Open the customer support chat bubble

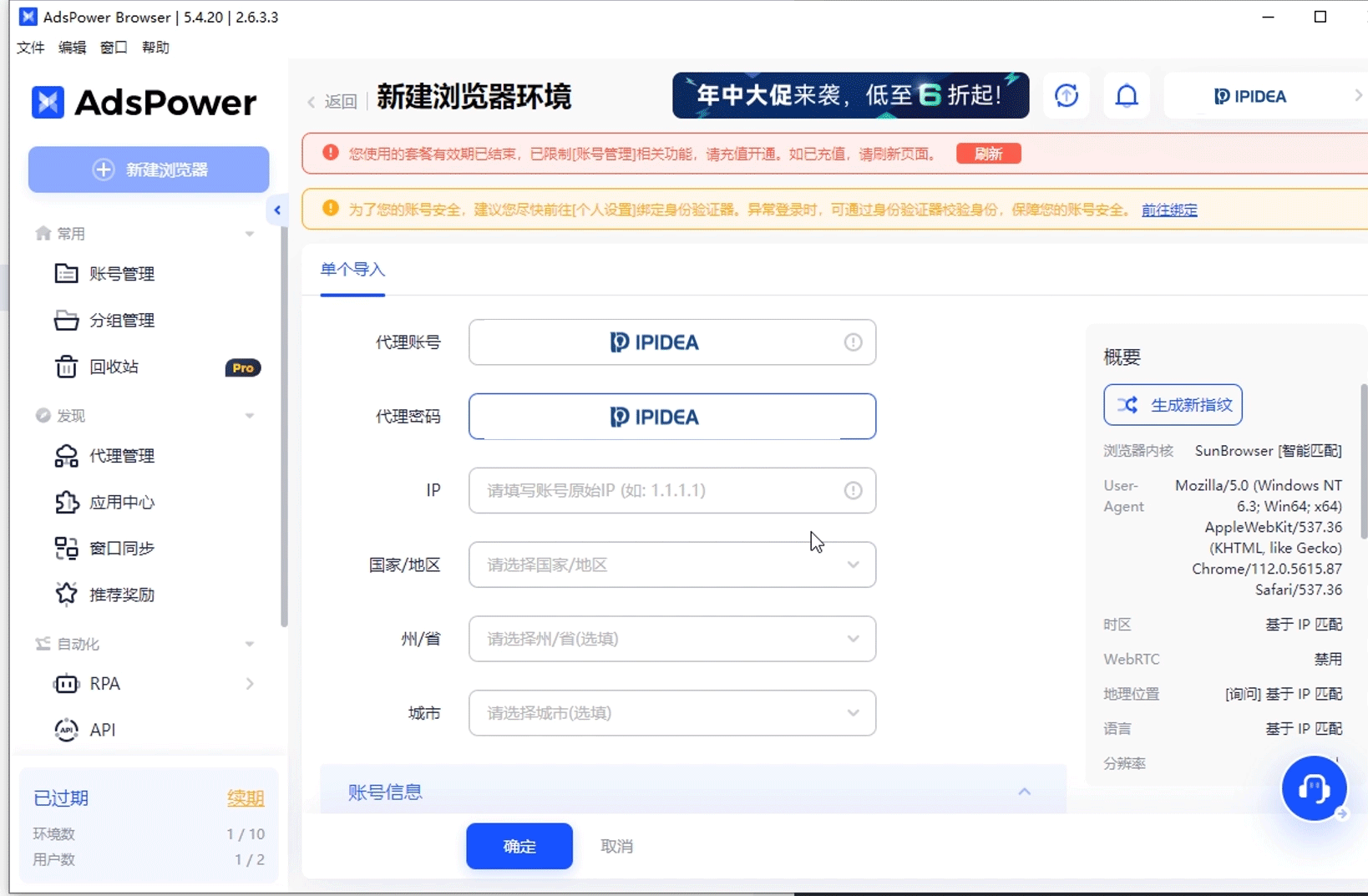[x=1315, y=789]
